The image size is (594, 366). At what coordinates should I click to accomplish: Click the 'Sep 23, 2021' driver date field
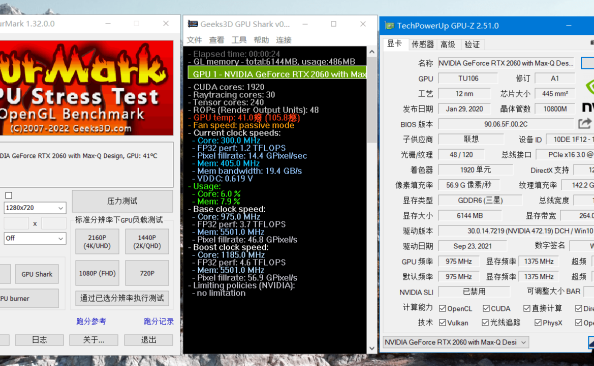[472, 246]
